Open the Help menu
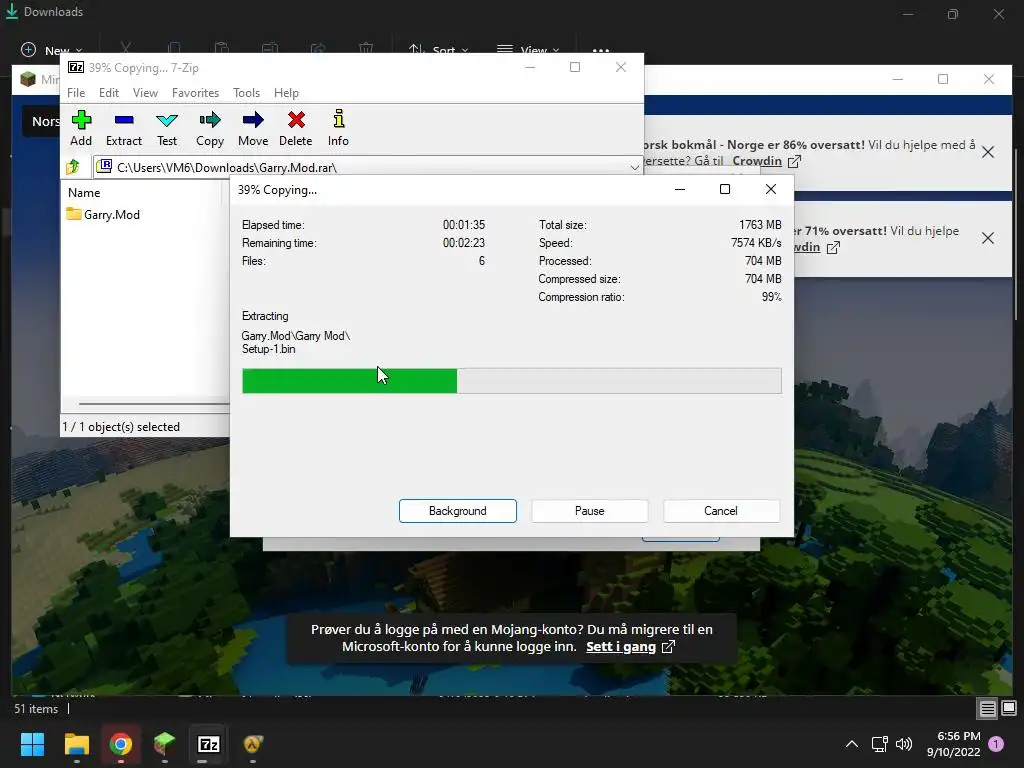 click(x=286, y=93)
